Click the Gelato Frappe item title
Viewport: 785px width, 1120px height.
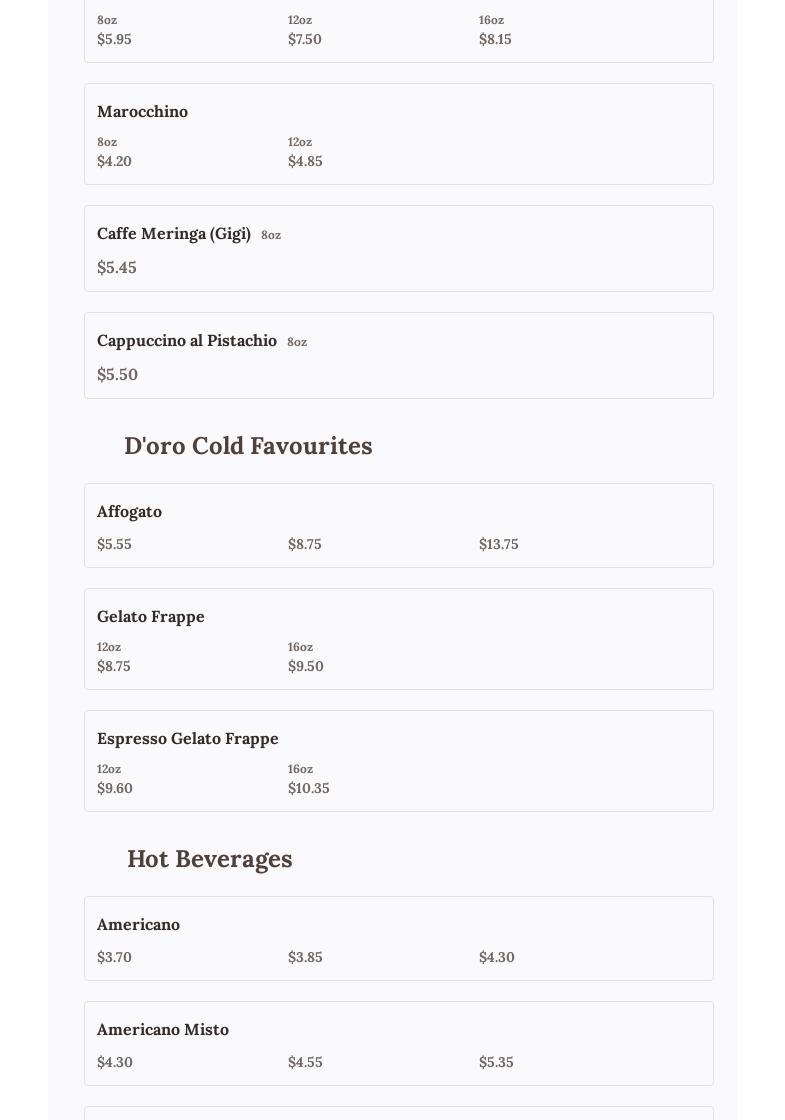click(x=151, y=616)
